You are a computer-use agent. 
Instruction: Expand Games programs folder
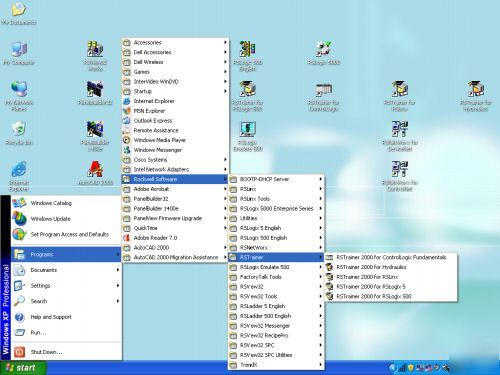click(x=175, y=72)
